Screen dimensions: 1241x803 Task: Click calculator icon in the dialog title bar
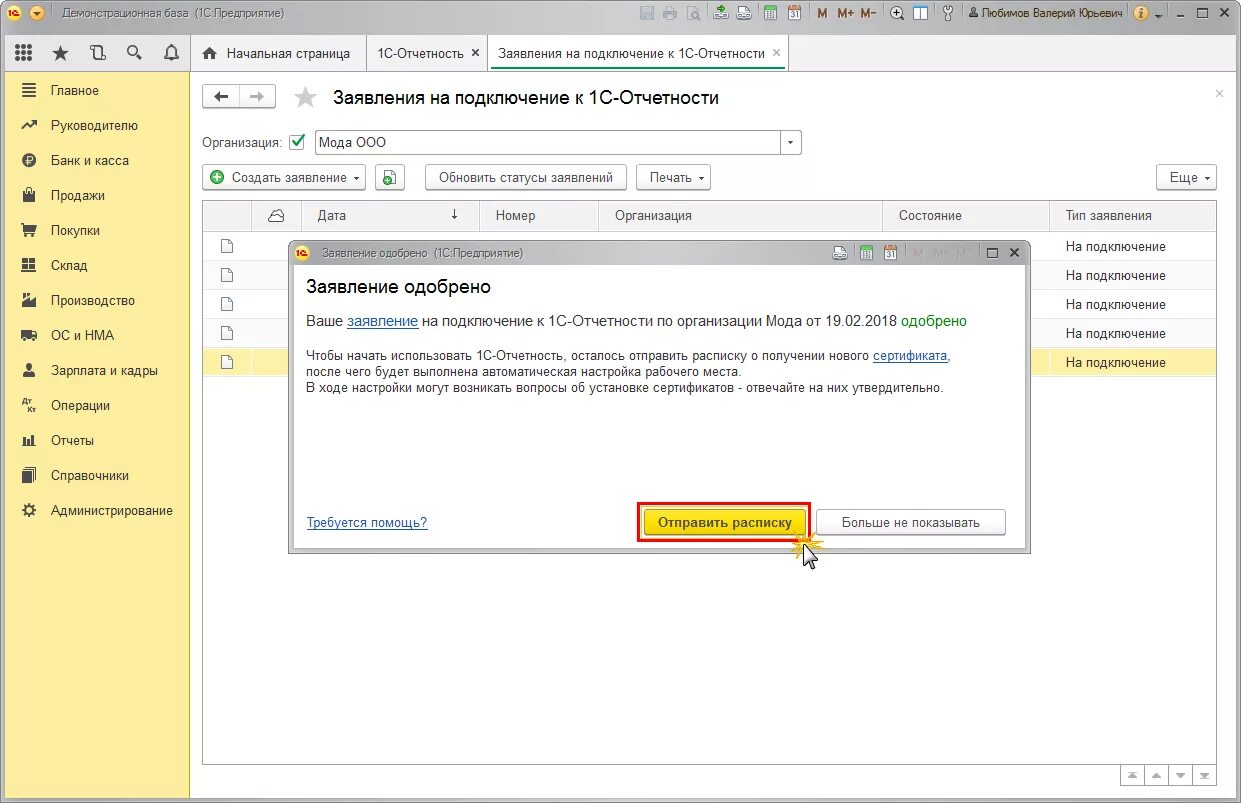[867, 253]
